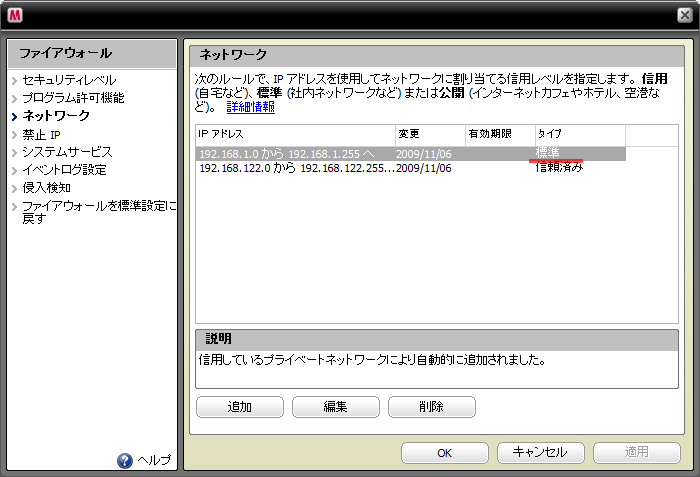The height and width of the screenshot is (477, 700).
Task: Open the 詳細情報 link
Action: pyautogui.click(x=250, y=107)
